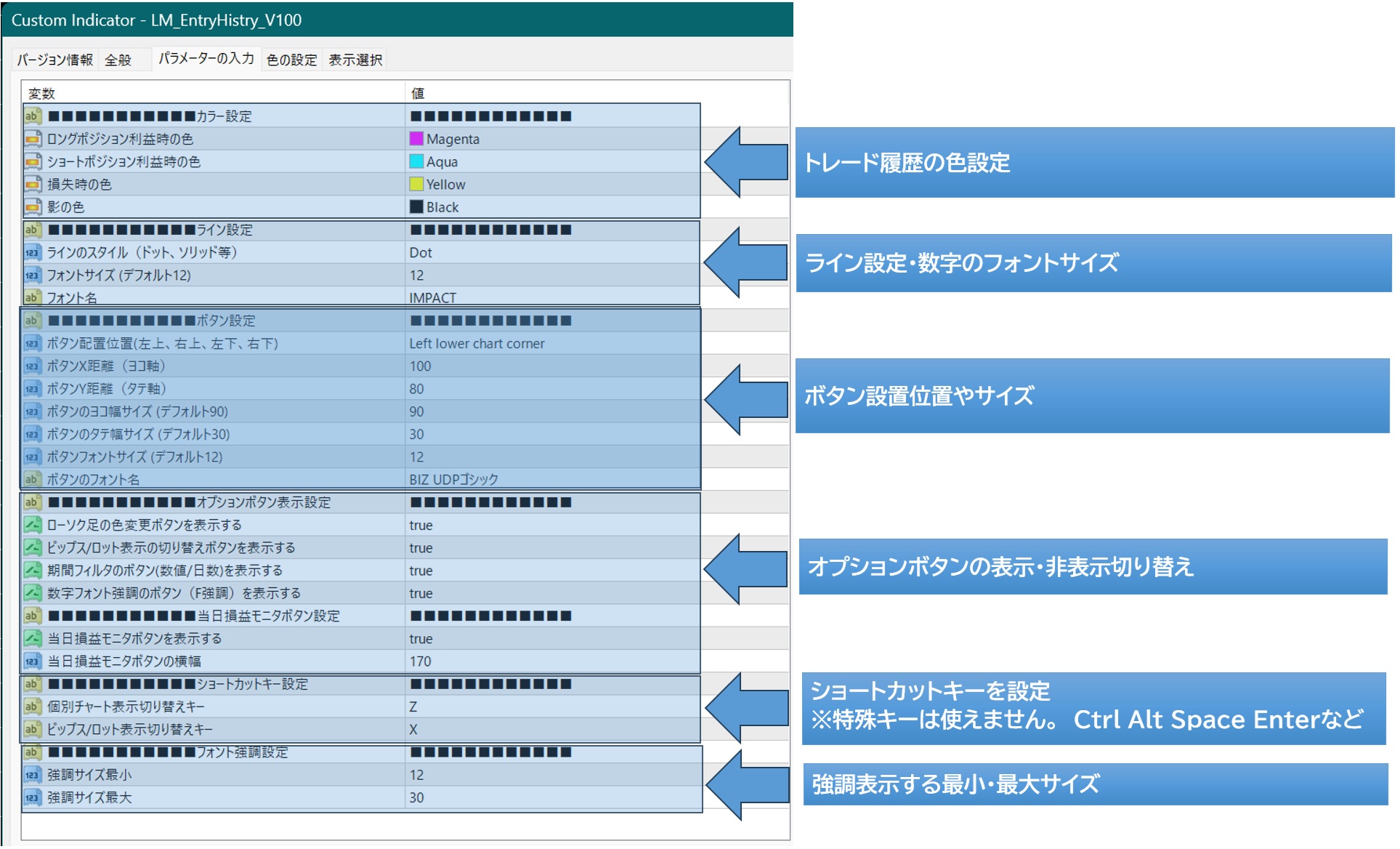1400x849 pixels.
Task: Toggle true value for ピップス/ロット表示の切り替えボタン
Action: point(421,548)
